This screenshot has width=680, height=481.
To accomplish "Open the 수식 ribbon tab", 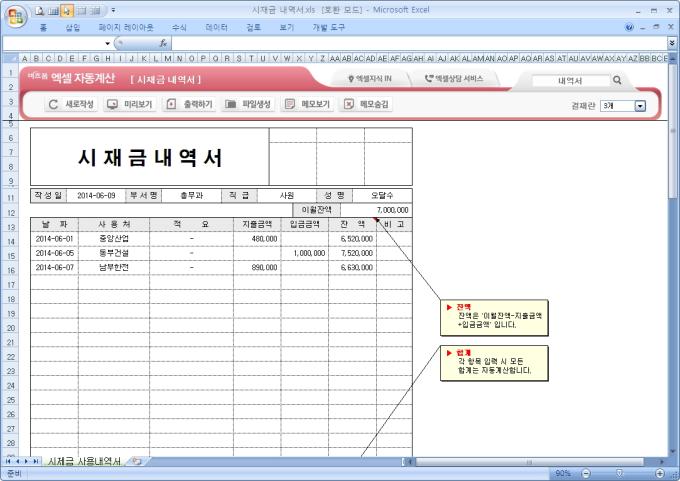I will coord(179,27).
